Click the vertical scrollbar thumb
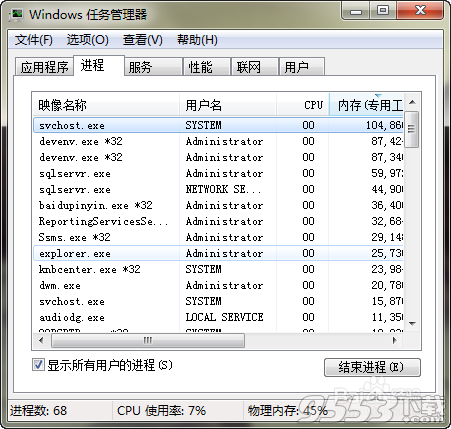 click(412, 129)
